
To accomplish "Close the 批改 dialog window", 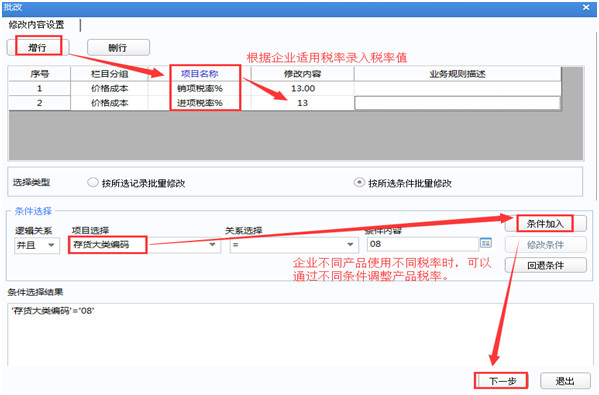I will click(x=586, y=7).
